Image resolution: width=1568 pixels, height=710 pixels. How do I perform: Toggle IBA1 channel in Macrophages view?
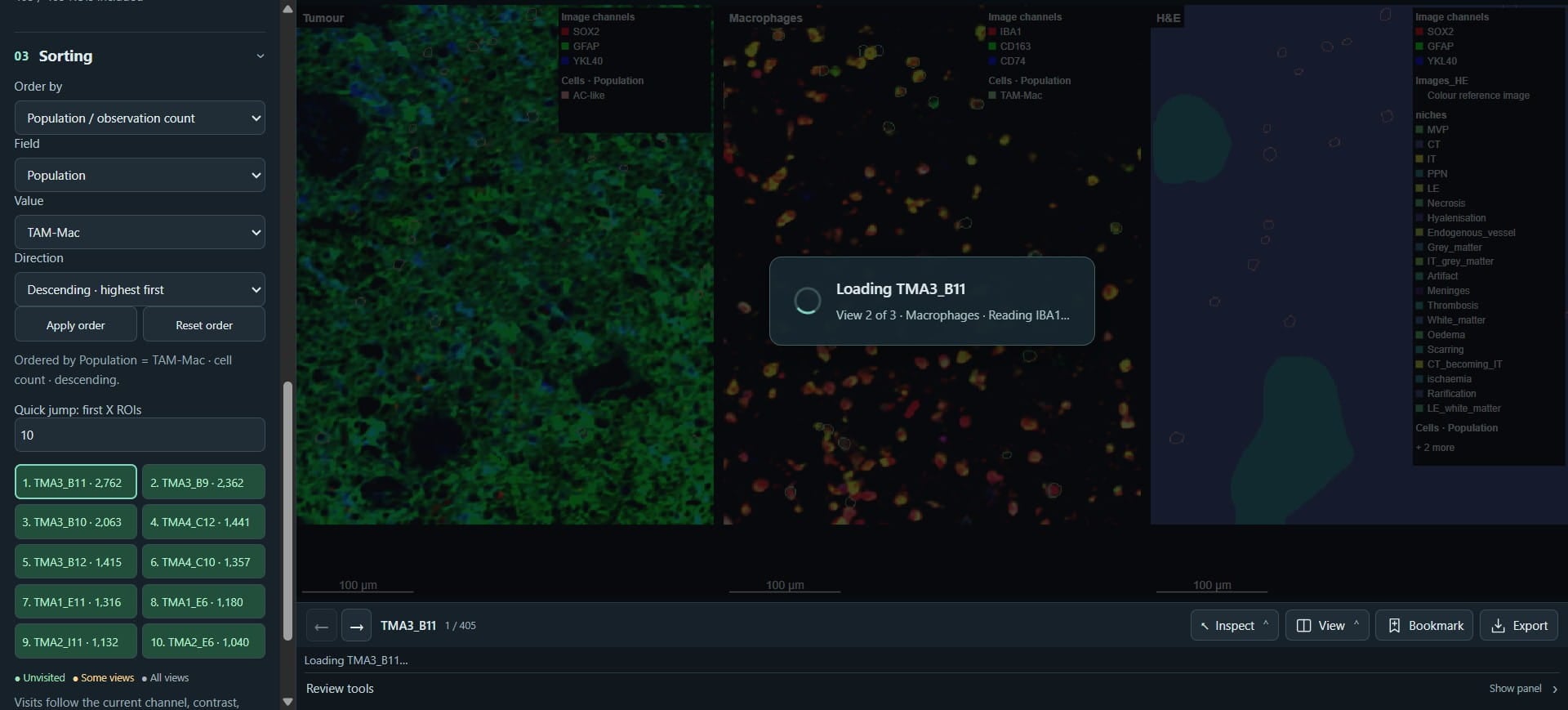coord(1004,32)
